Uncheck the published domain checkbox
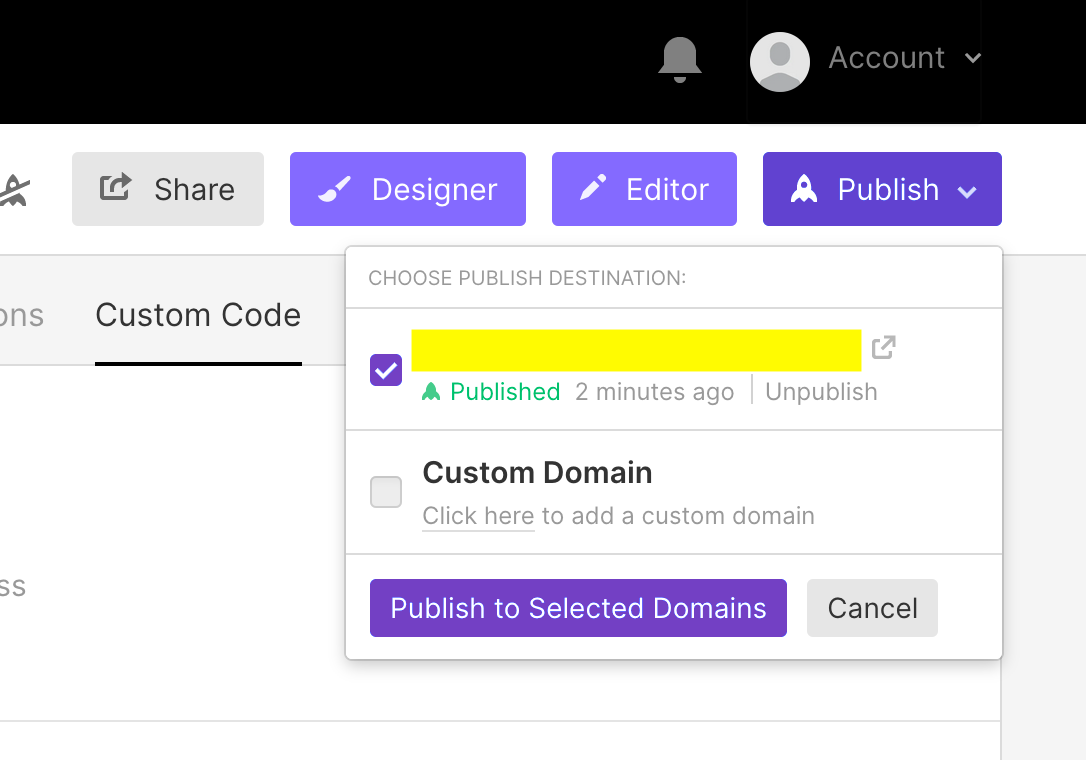Image resolution: width=1086 pixels, height=760 pixels. pyautogui.click(x=386, y=370)
